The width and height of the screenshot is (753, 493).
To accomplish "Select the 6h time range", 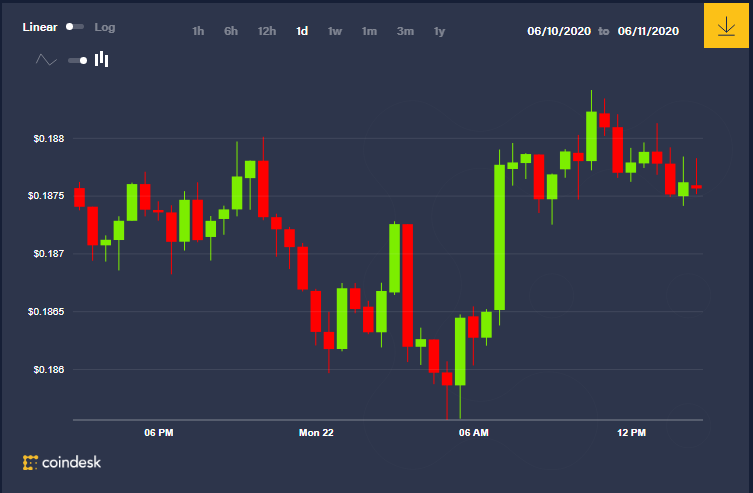I will click(x=231, y=31).
